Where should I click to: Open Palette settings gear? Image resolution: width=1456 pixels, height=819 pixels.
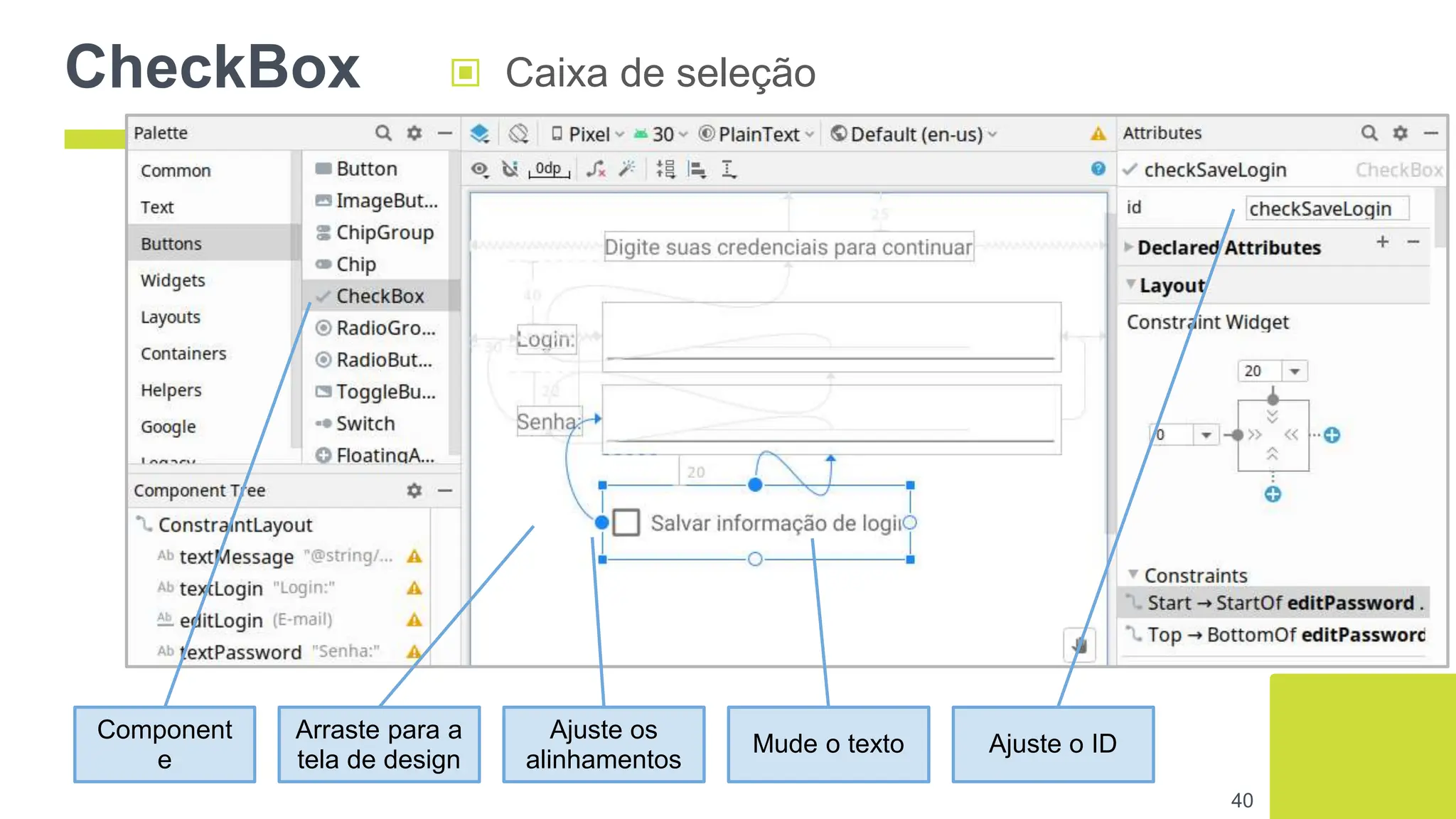coord(414,133)
